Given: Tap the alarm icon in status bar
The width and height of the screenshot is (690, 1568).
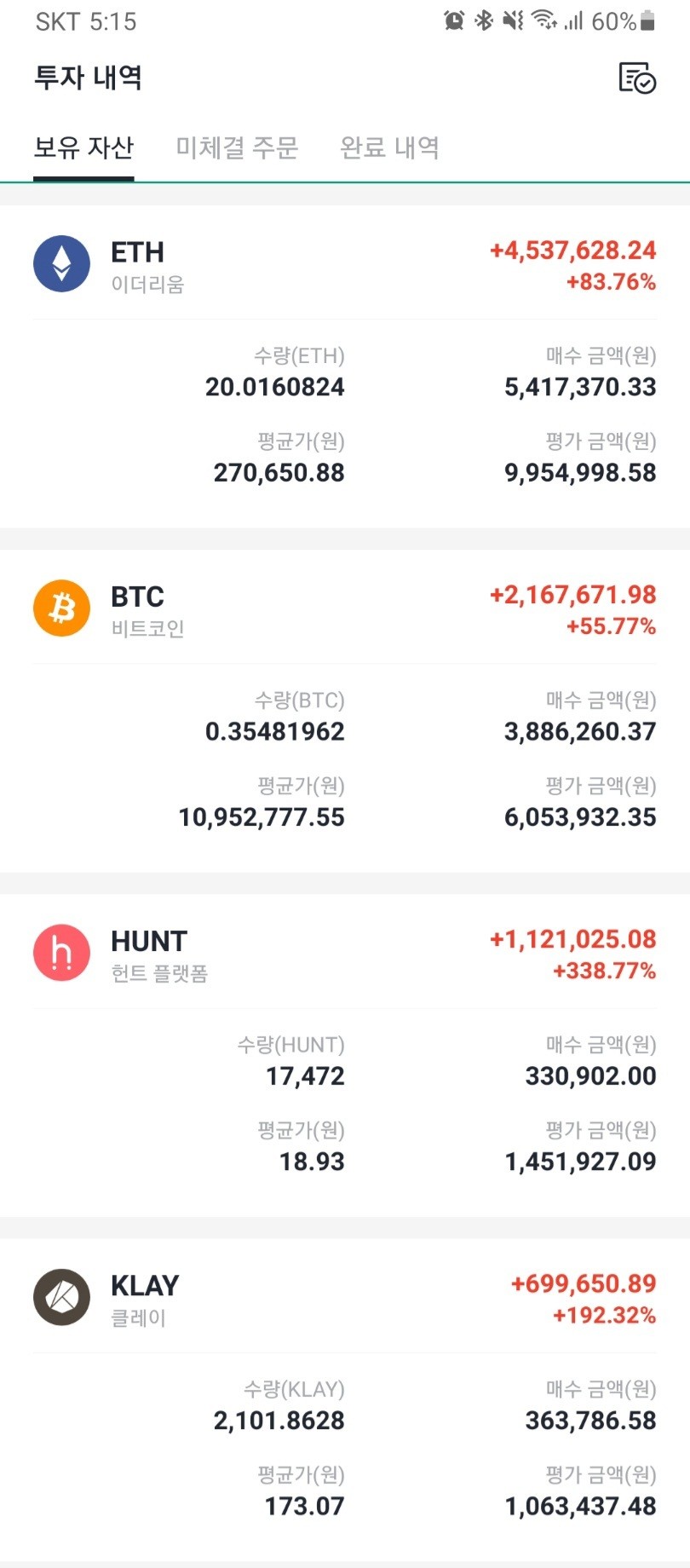Looking at the screenshot, I should (x=454, y=20).
